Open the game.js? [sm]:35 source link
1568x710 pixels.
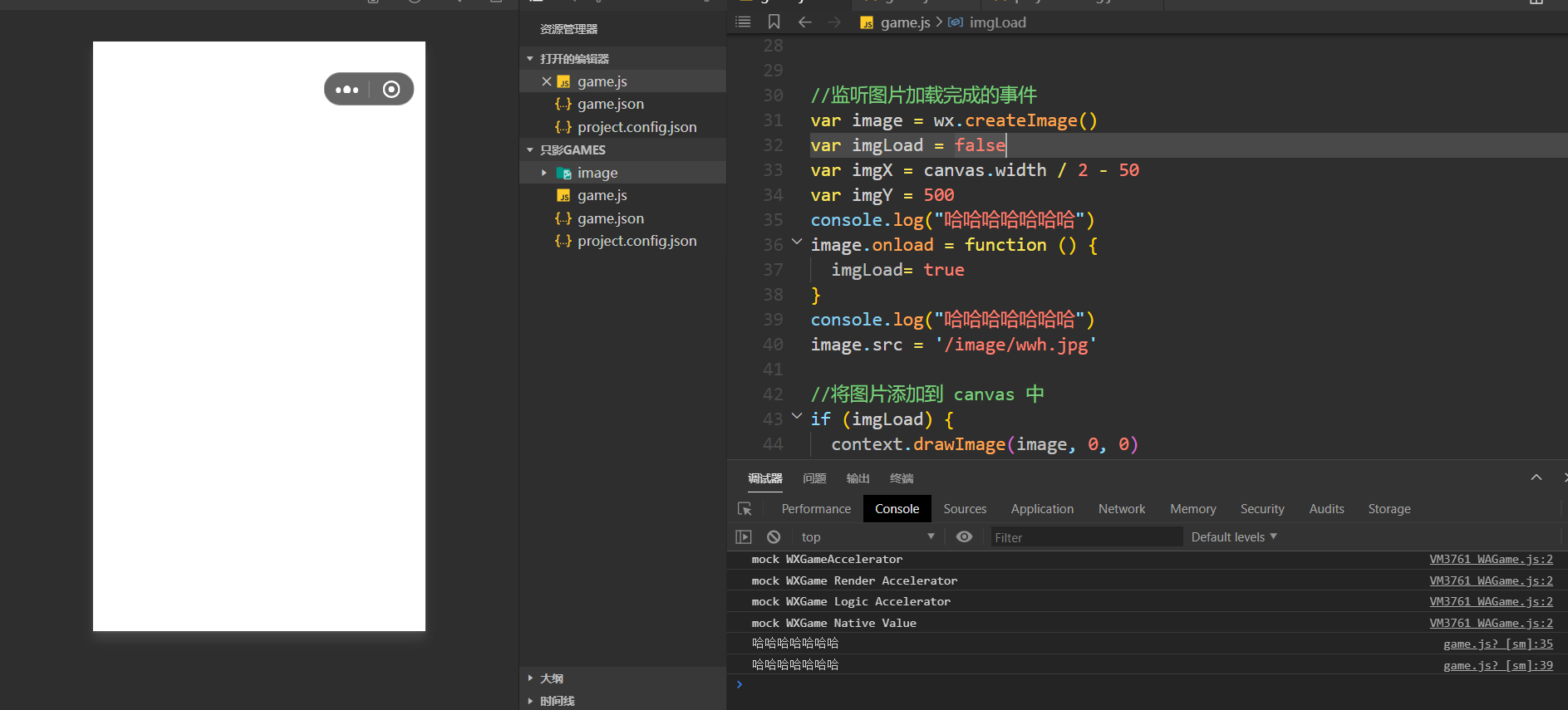1497,644
